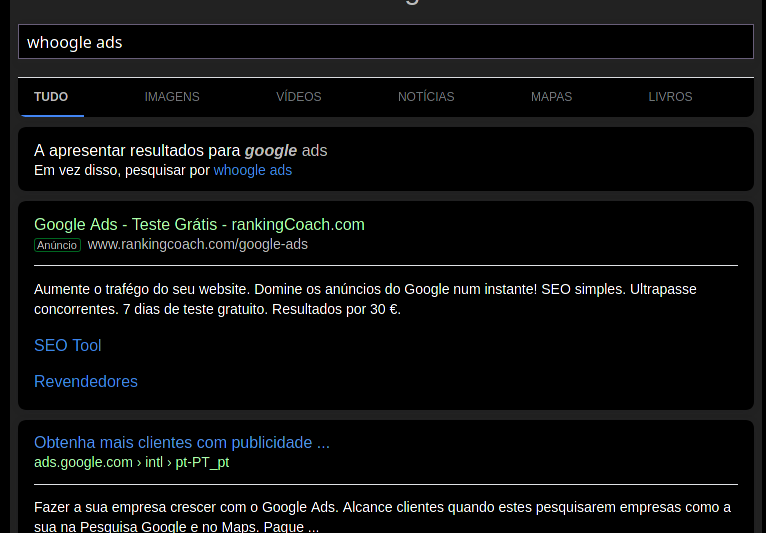Open the Revendedores sitelink
Image resolution: width=766 pixels, height=533 pixels.
pyautogui.click(x=86, y=382)
